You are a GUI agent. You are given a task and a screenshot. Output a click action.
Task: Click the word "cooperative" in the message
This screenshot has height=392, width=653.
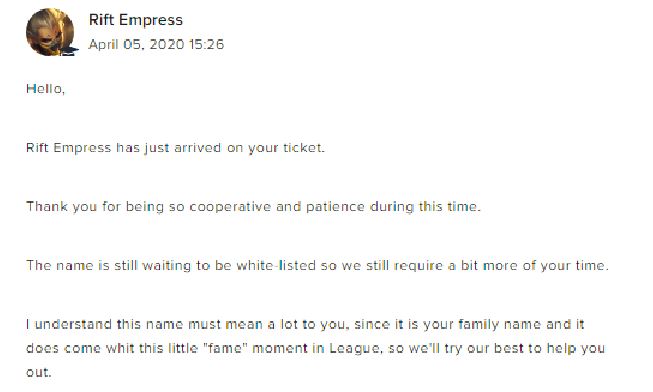230,207
